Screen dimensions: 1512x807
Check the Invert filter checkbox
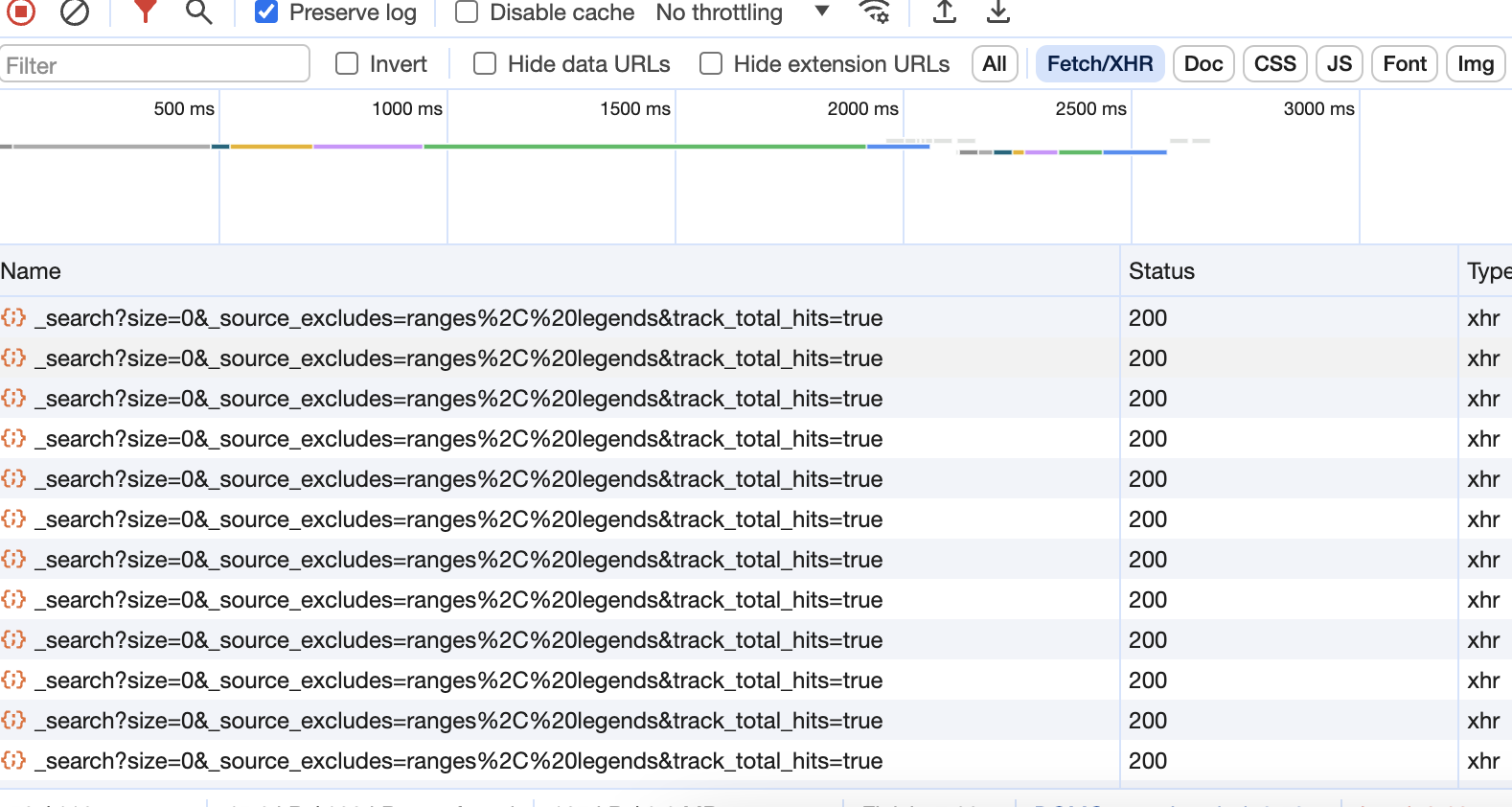coord(347,64)
